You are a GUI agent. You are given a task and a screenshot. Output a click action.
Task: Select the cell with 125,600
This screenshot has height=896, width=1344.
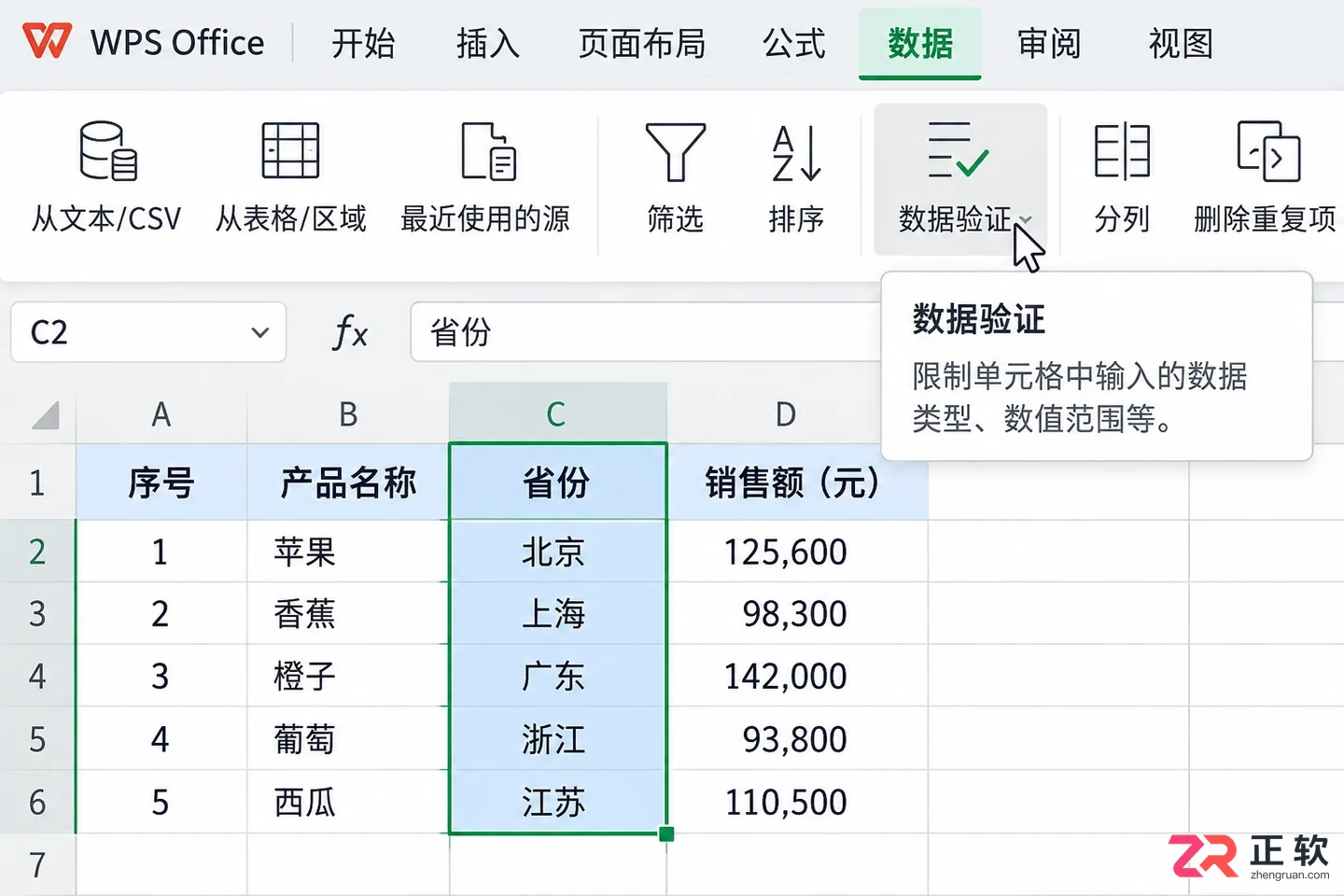point(797,552)
